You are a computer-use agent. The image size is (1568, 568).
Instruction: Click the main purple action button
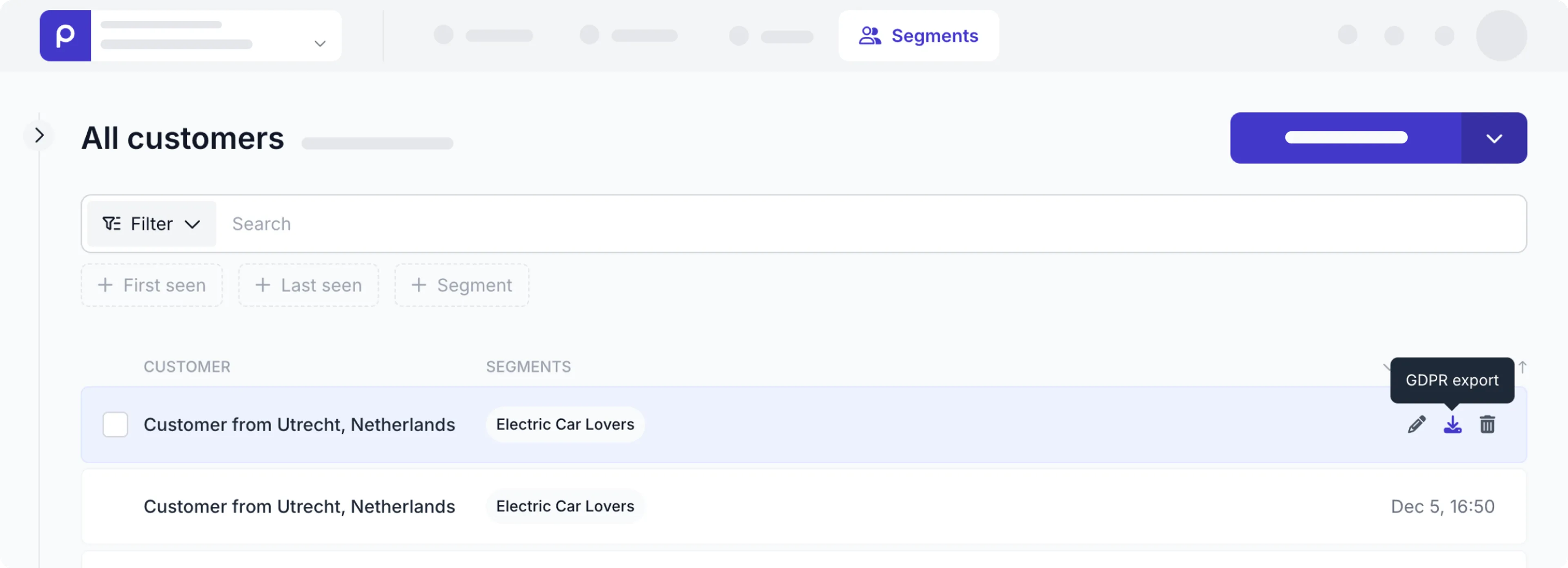point(1345,138)
